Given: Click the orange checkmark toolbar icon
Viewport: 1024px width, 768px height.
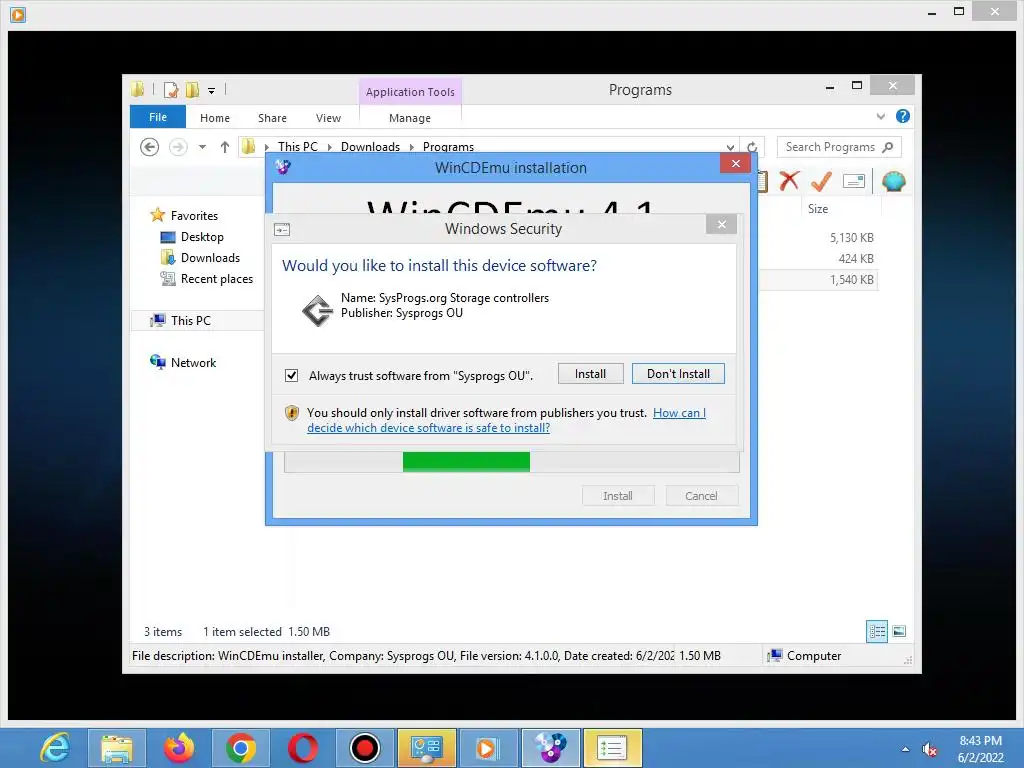Looking at the screenshot, I should point(821,181).
